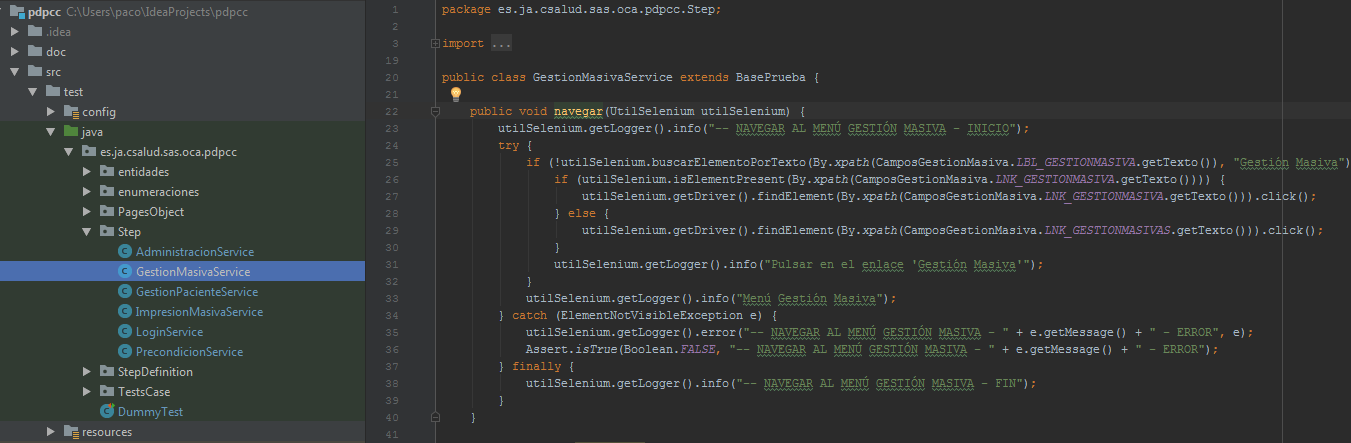Select PrecondicionService file
Image resolution: width=1351 pixels, height=443 pixels.
(x=189, y=352)
